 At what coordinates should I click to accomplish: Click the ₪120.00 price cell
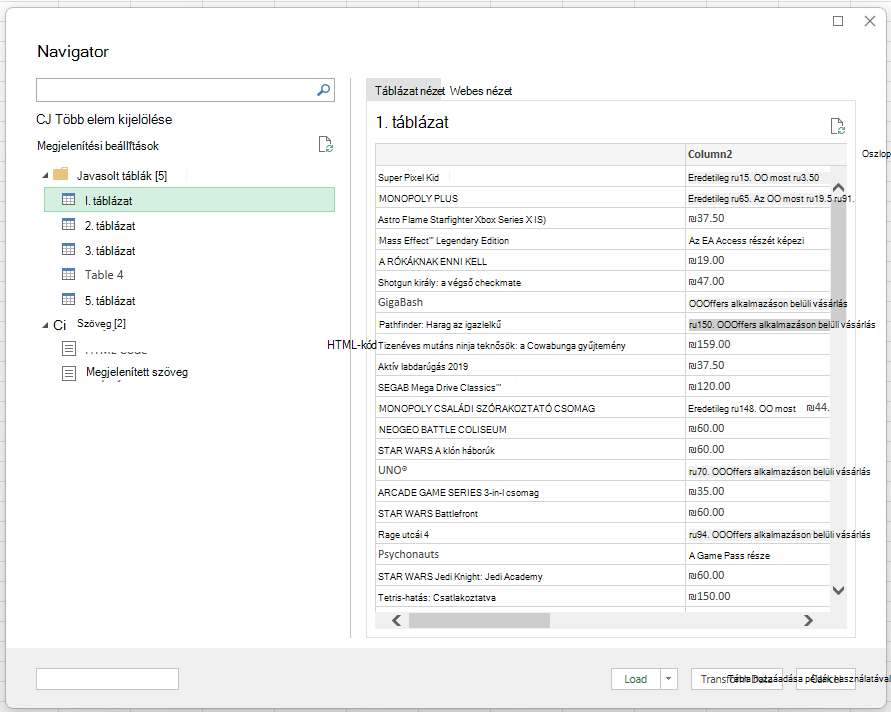[757, 386]
